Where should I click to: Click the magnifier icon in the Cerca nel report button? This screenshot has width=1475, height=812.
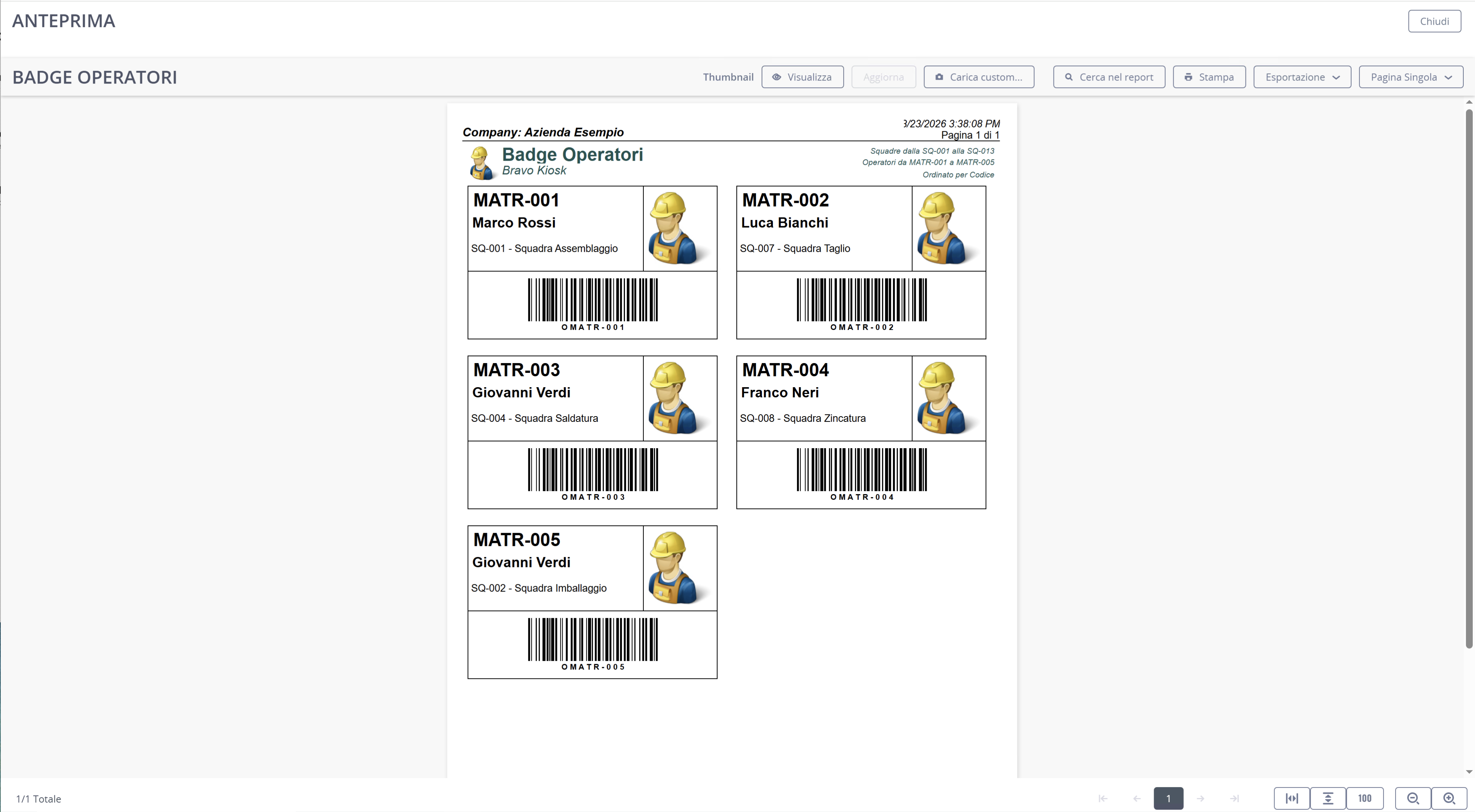point(1069,77)
